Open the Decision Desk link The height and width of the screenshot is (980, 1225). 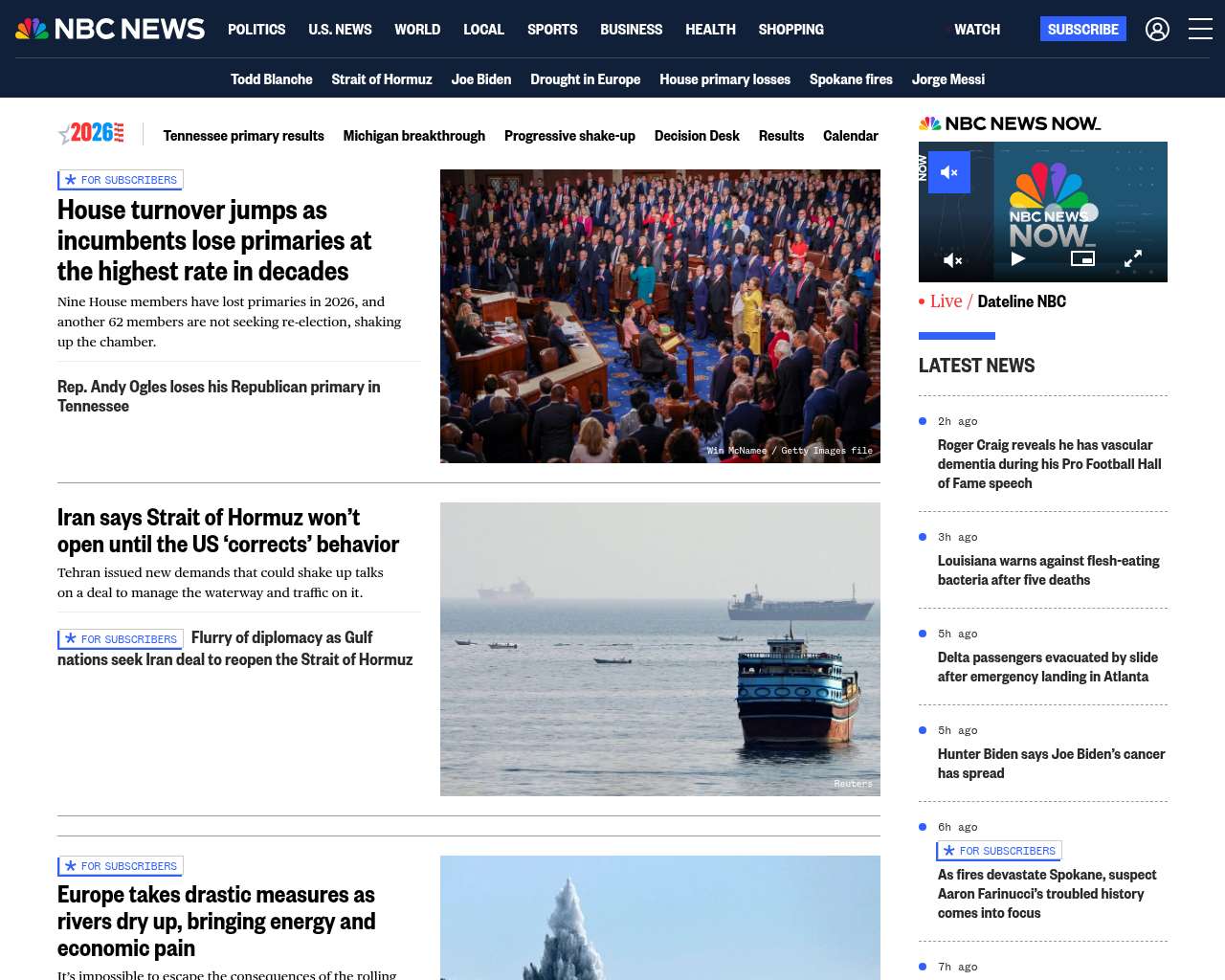pyautogui.click(x=697, y=136)
